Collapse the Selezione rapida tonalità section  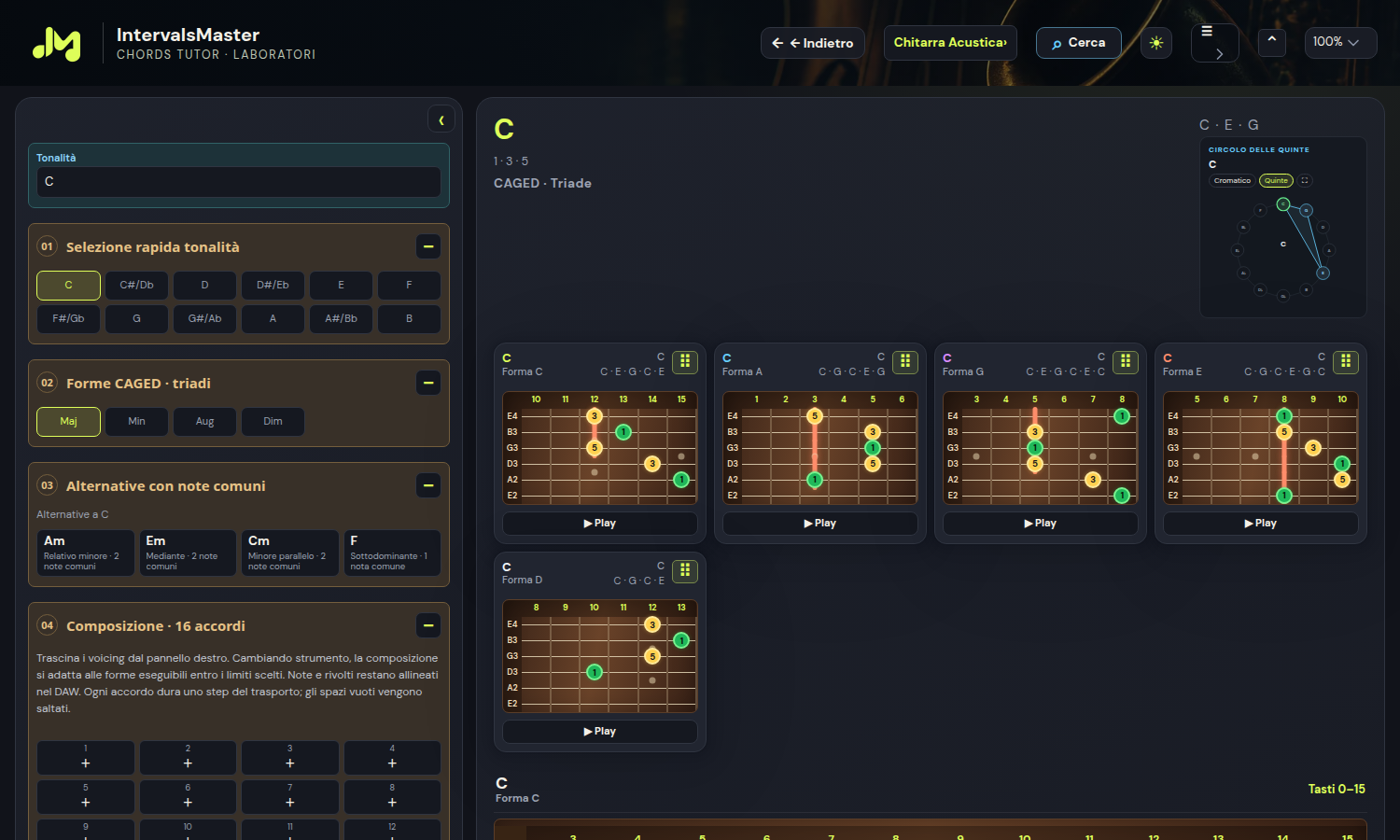428,246
